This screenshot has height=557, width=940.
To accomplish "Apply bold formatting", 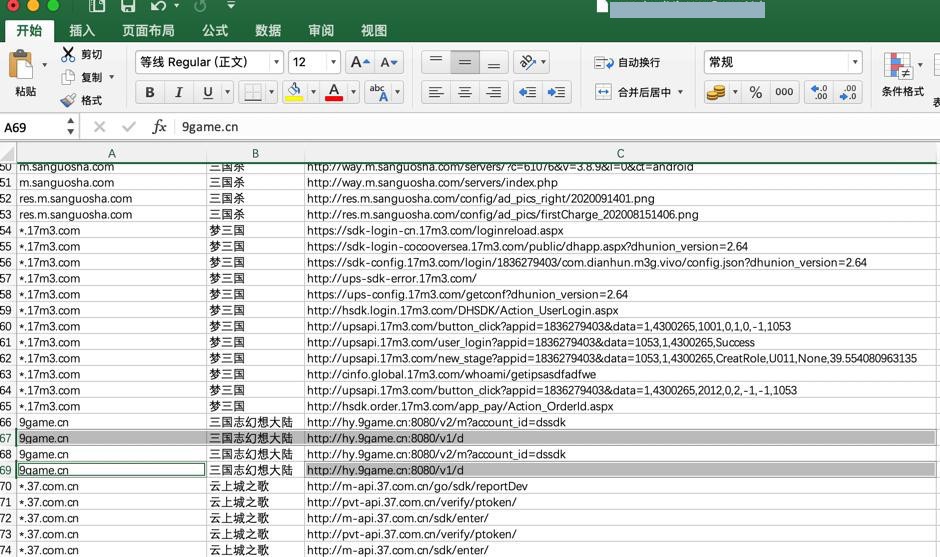I will tap(150, 92).
